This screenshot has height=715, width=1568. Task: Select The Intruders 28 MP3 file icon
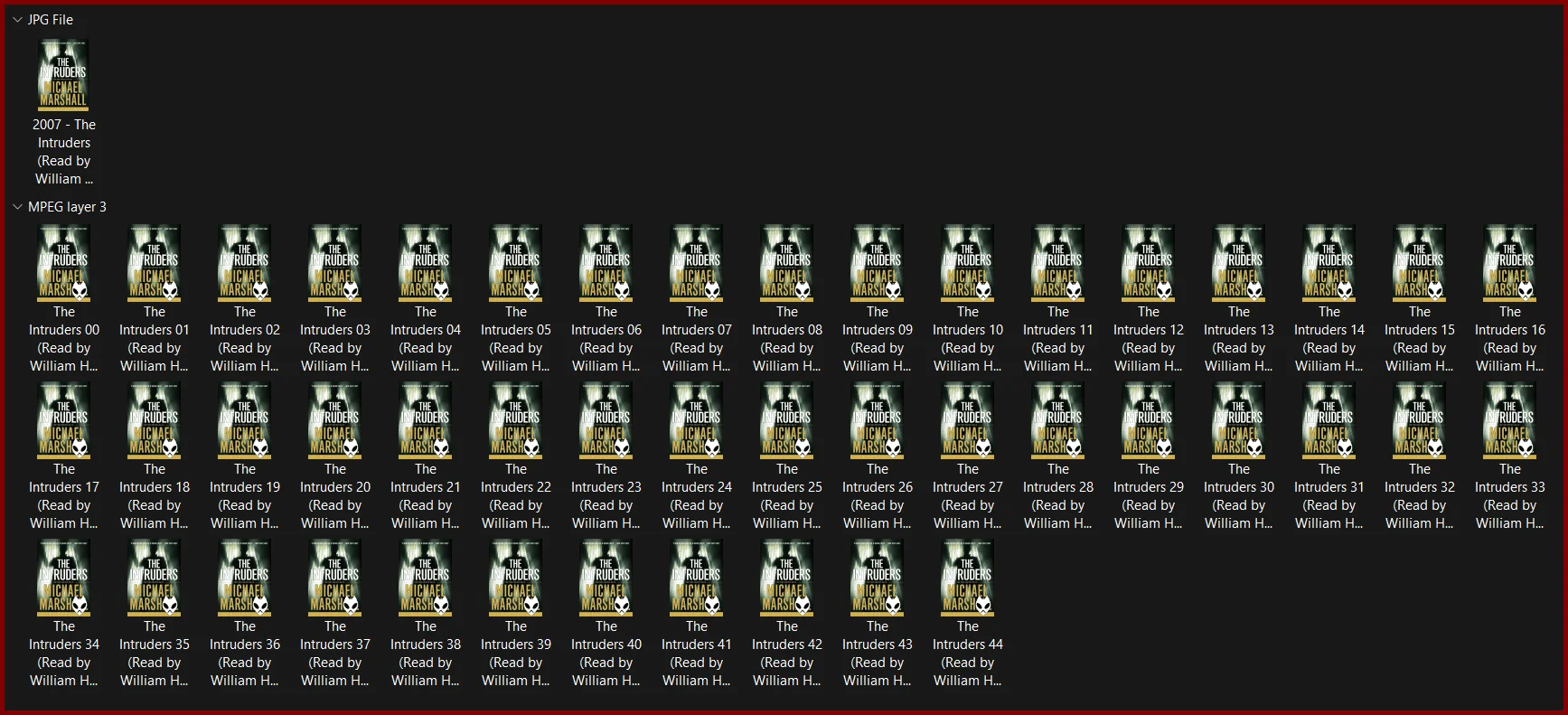1058,420
